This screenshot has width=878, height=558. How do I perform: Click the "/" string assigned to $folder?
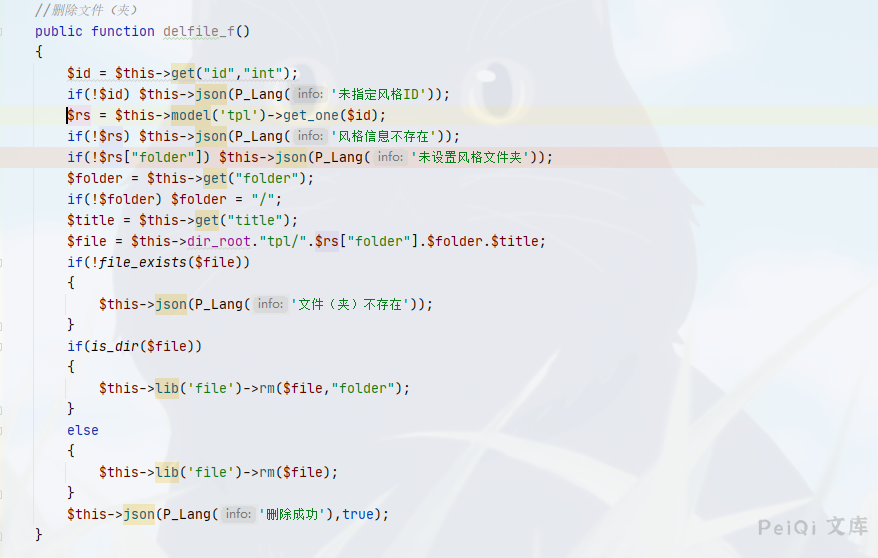tap(263, 199)
